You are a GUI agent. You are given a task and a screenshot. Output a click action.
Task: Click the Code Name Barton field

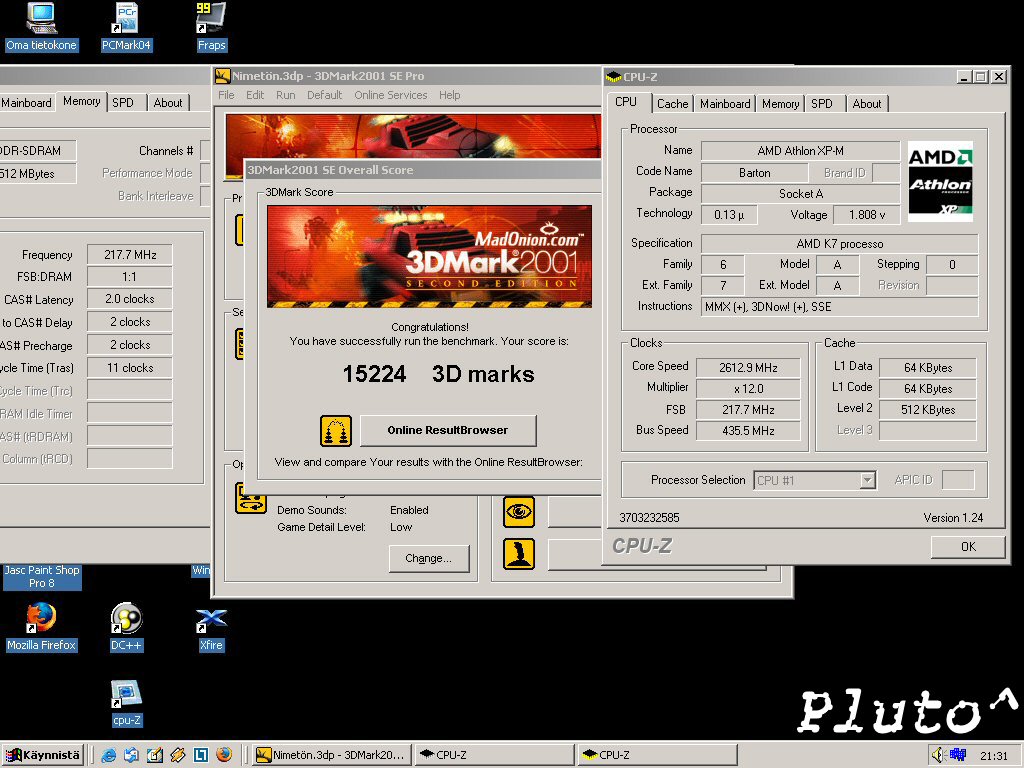pos(754,173)
